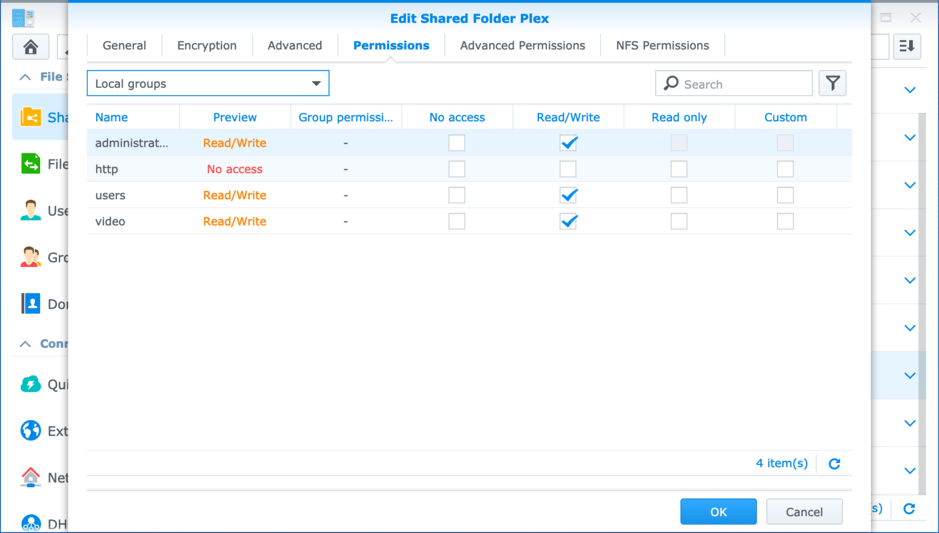
Task: Switch to the General tab
Action: [x=124, y=46]
